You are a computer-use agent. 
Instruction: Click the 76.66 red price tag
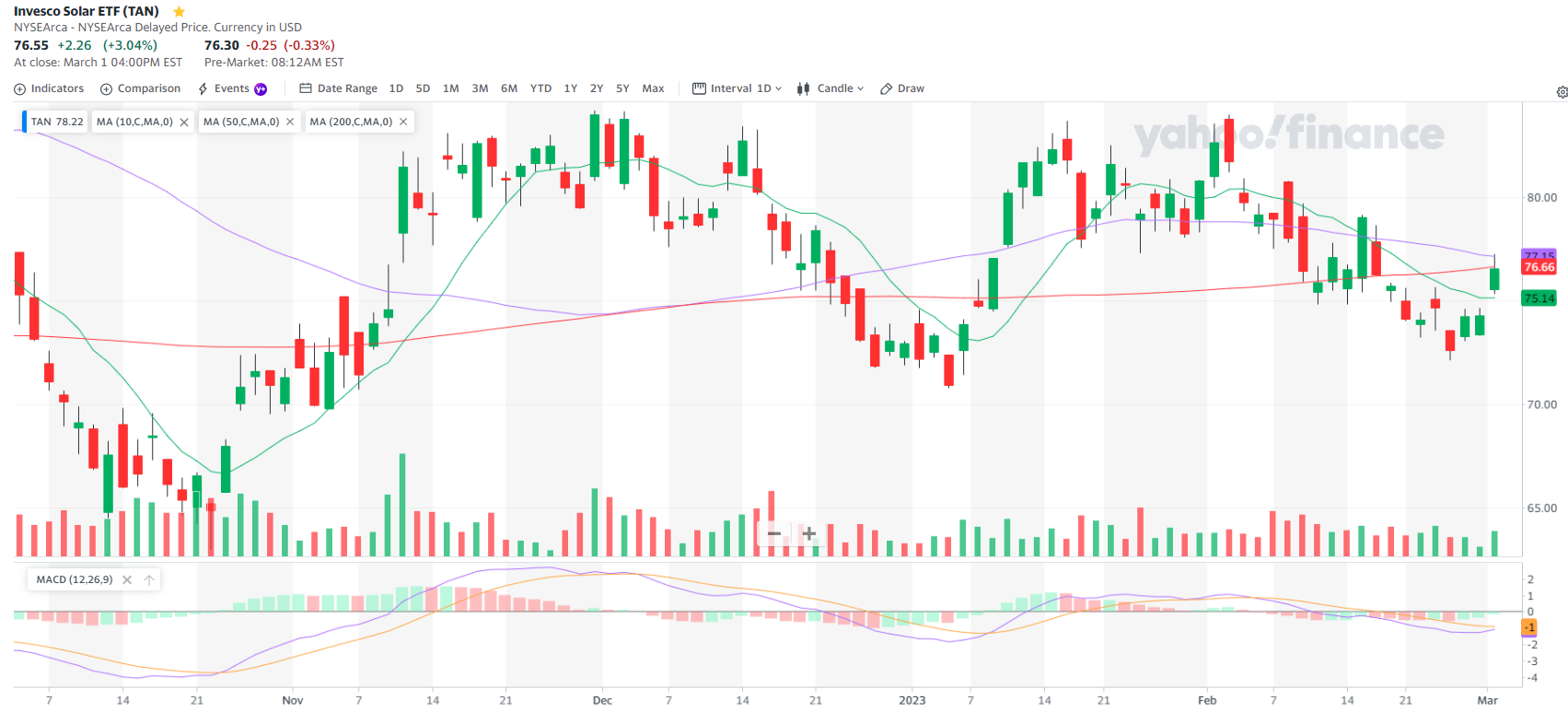(1539, 267)
